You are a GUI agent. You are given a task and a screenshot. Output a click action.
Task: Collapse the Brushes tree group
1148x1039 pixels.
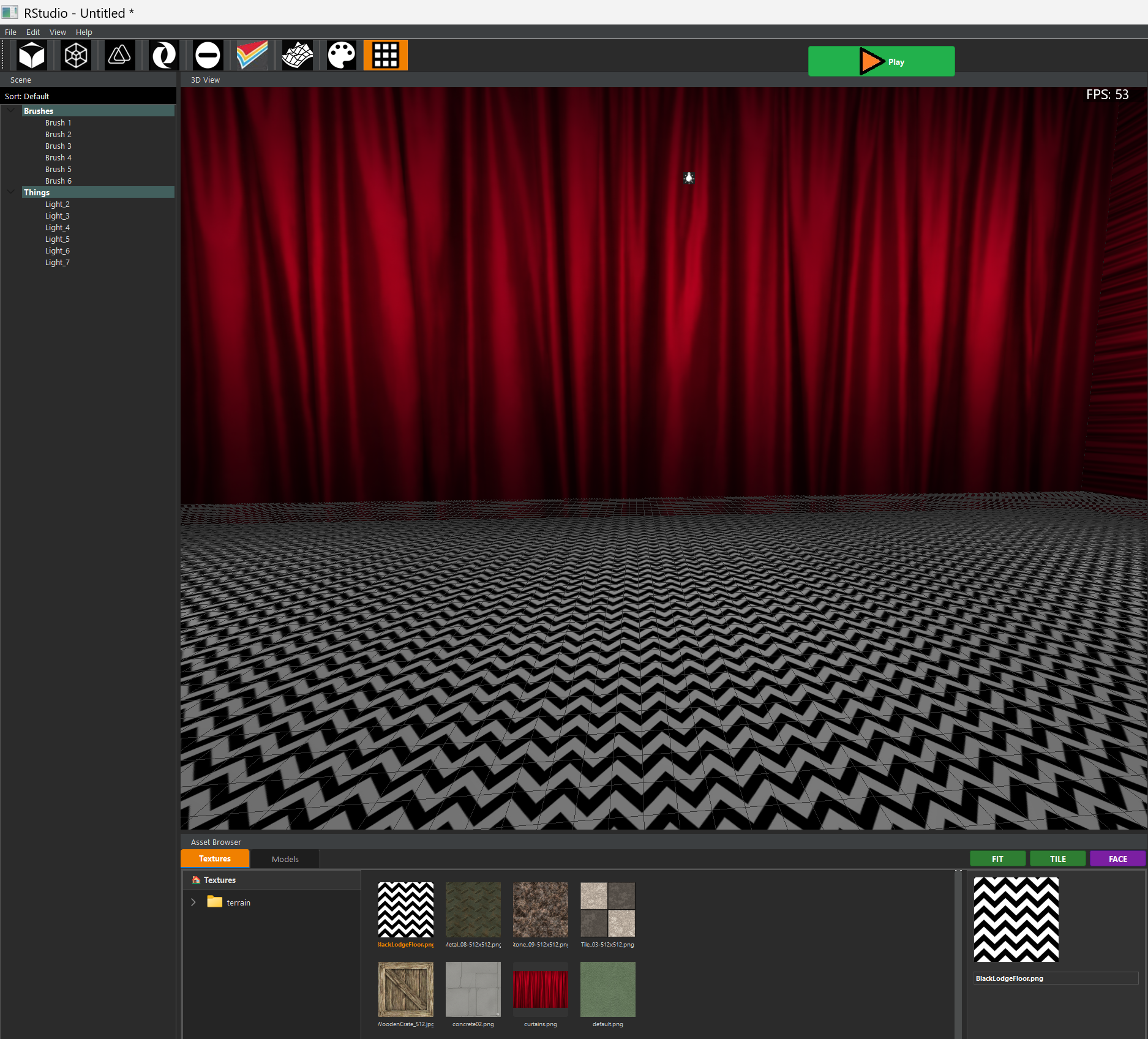click(x=11, y=111)
